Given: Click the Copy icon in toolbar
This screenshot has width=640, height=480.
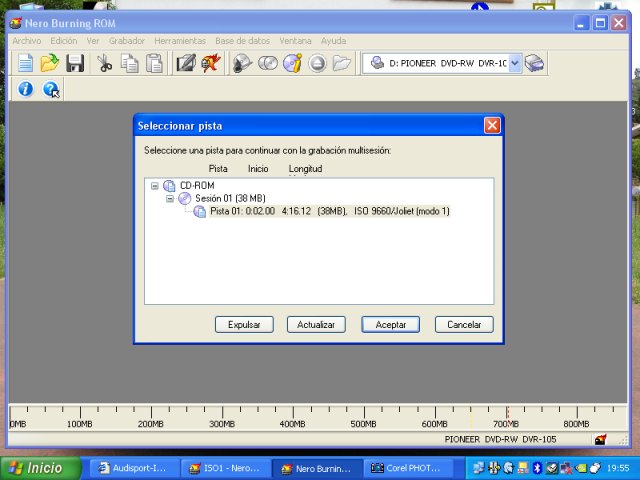Looking at the screenshot, I should tap(129, 63).
